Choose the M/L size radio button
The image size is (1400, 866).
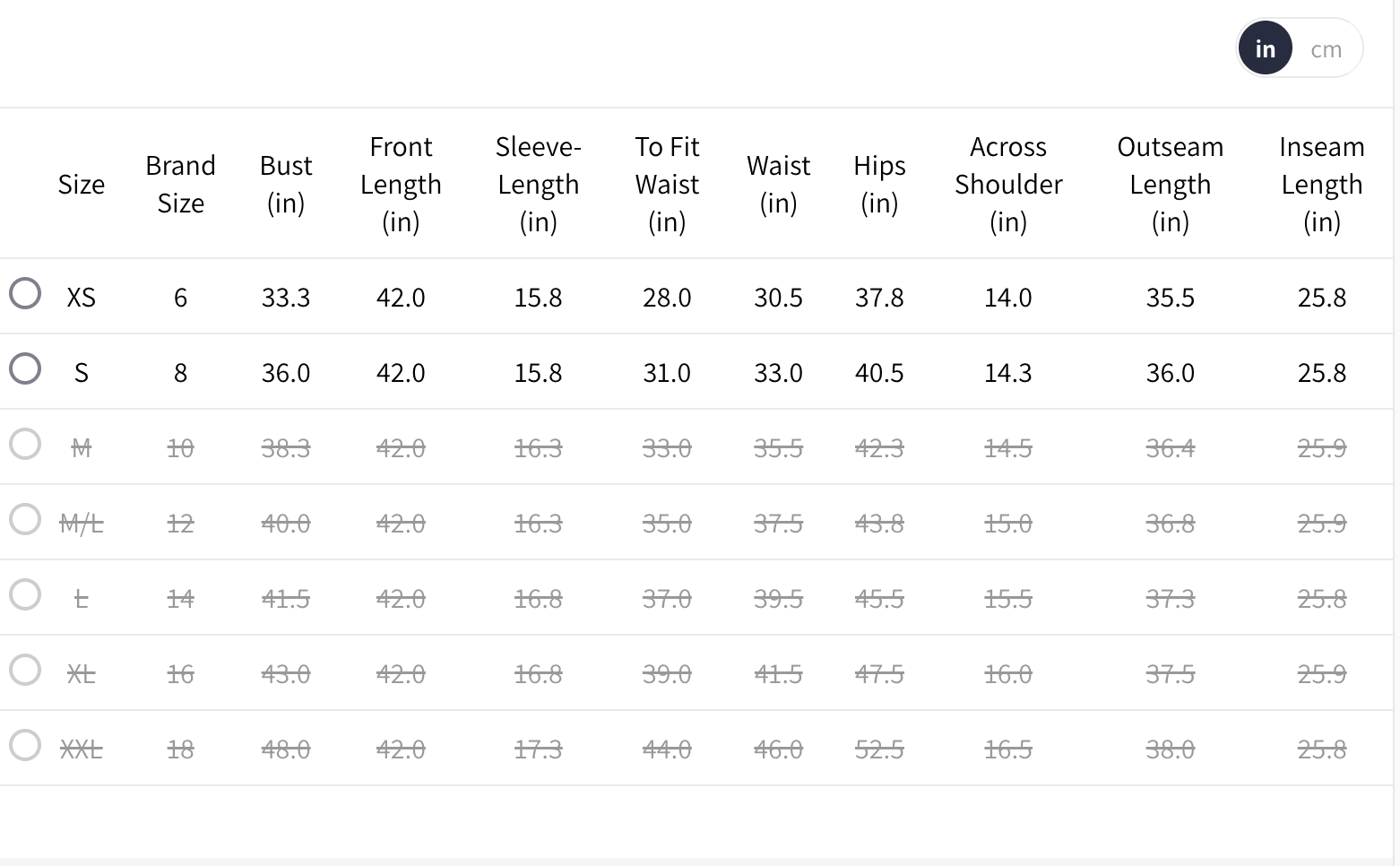coord(25,519)
